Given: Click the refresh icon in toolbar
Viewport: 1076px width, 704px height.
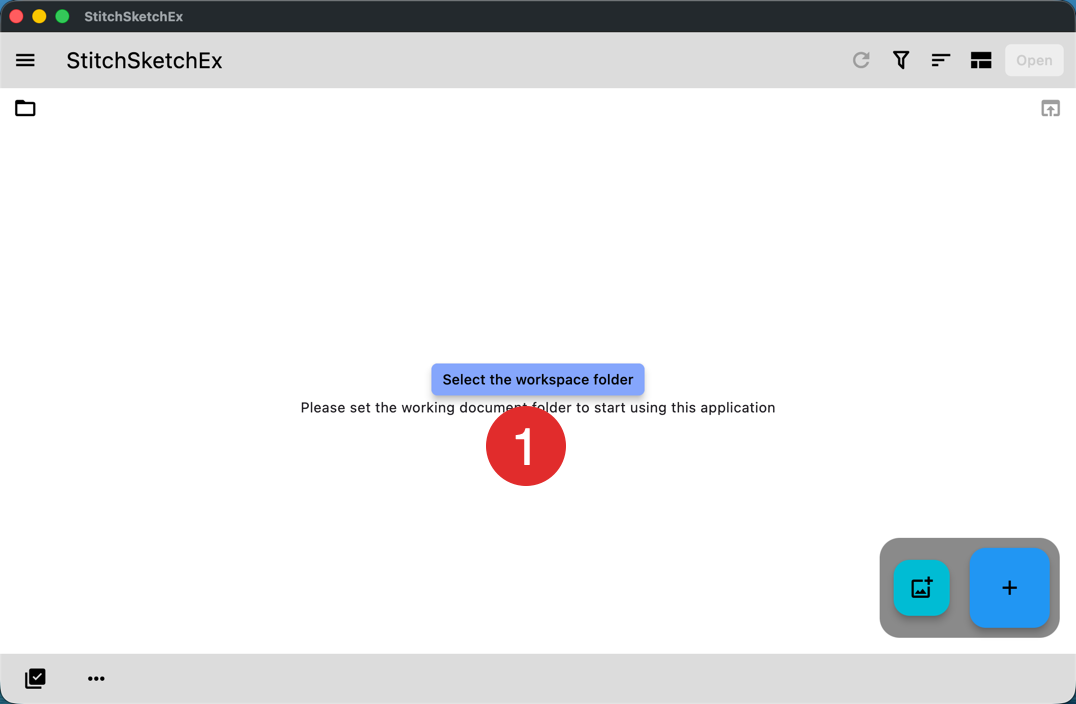Looking at the screenshot, I should pyautogui.click(x=861, y=60).
